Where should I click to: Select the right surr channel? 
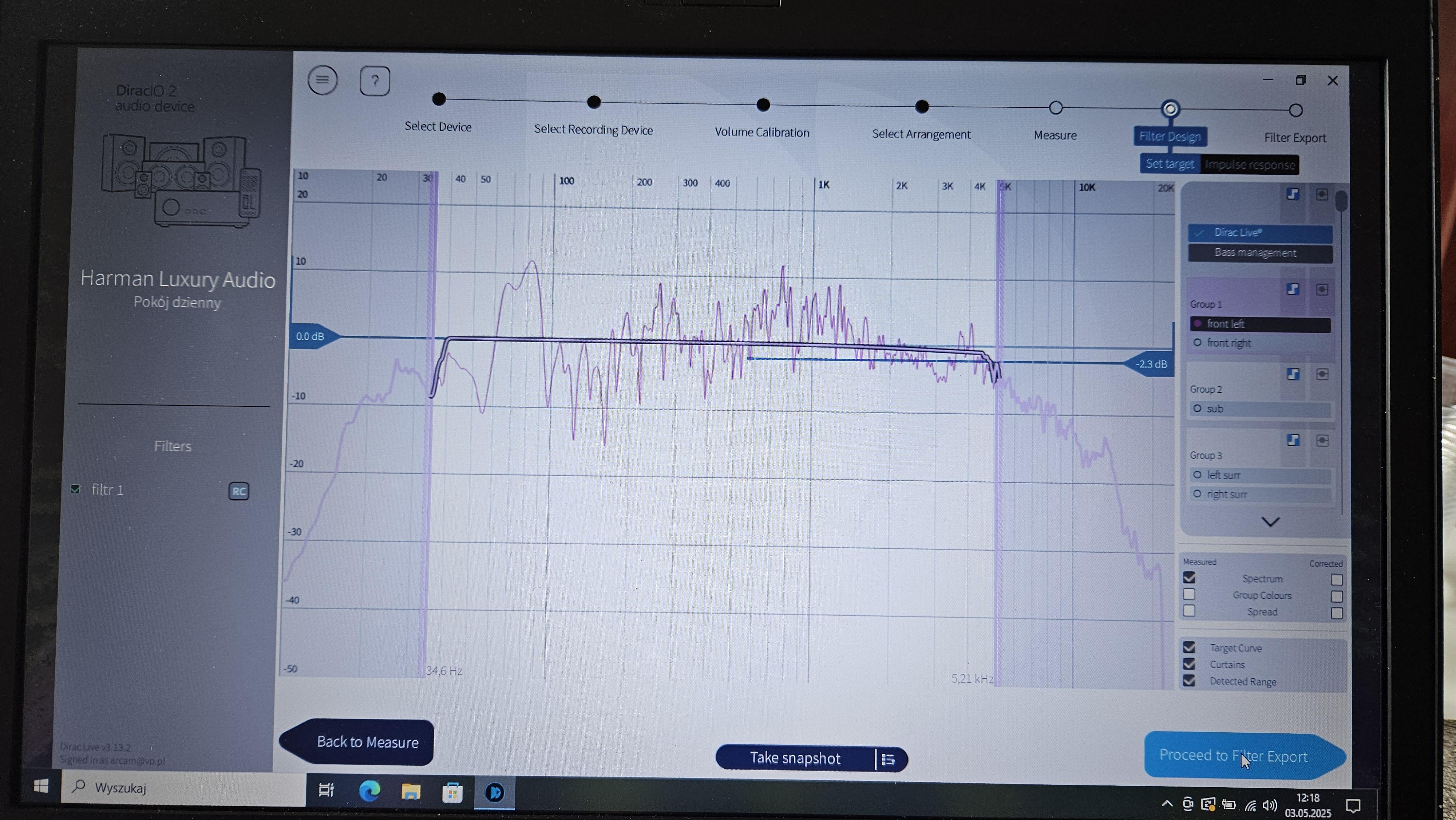pos(1261,494)
